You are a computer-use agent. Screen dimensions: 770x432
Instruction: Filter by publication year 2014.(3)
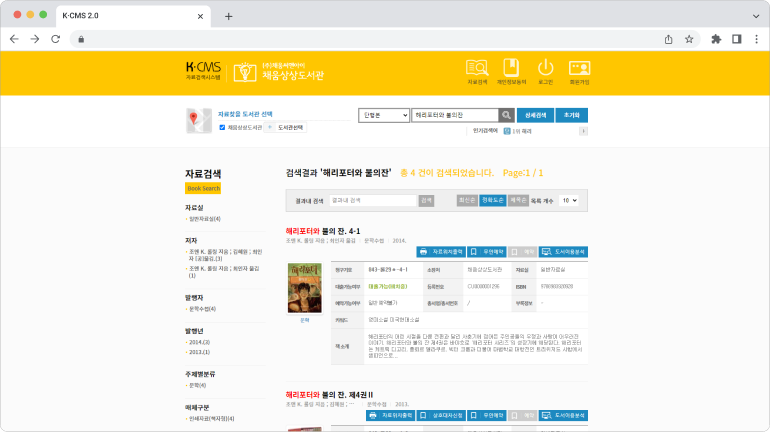point(199,342)
